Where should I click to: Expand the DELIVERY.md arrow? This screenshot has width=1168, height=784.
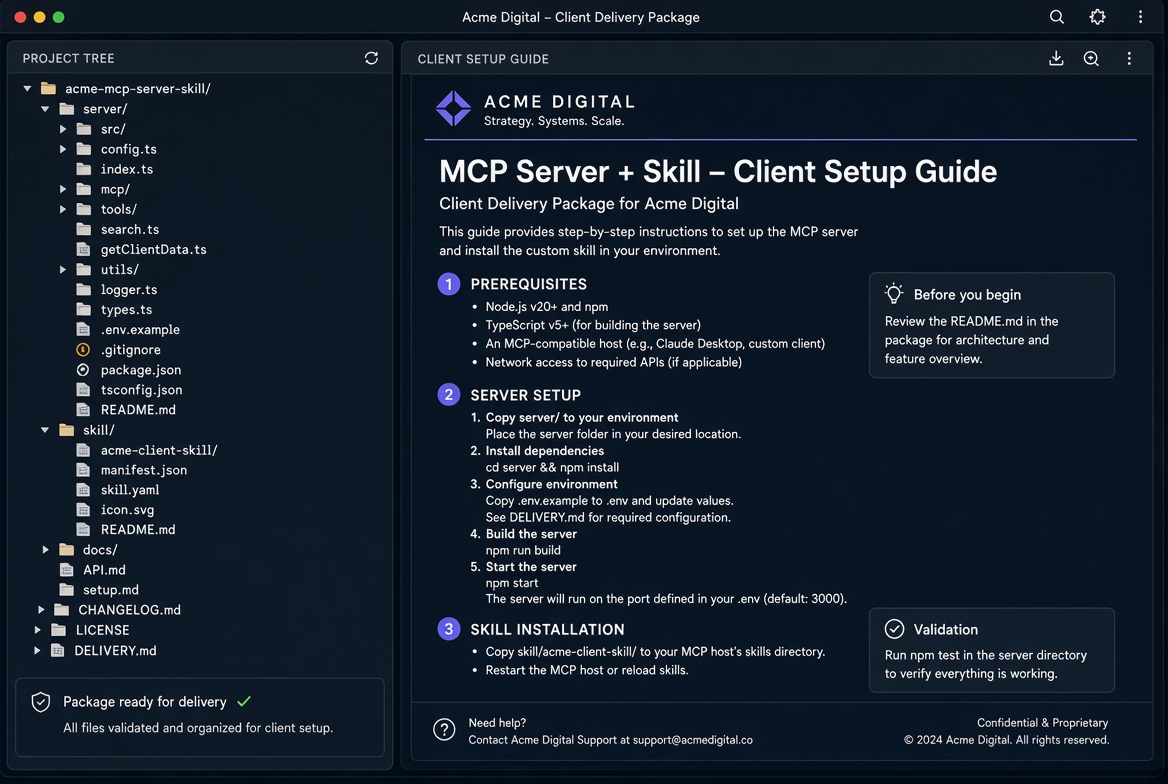tap(37, 651)
